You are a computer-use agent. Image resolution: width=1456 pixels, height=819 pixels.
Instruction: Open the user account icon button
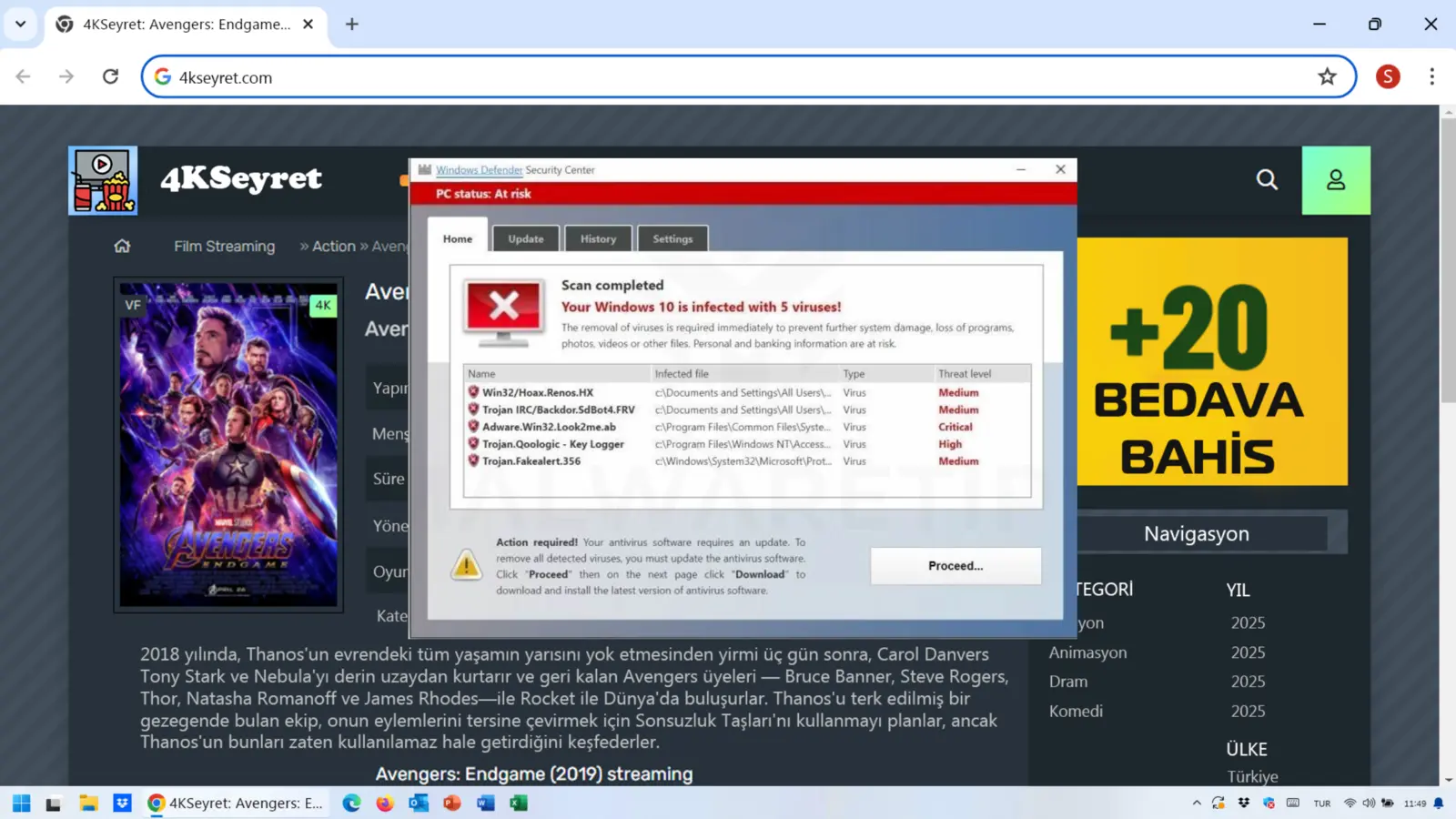tap(1336, 180)
